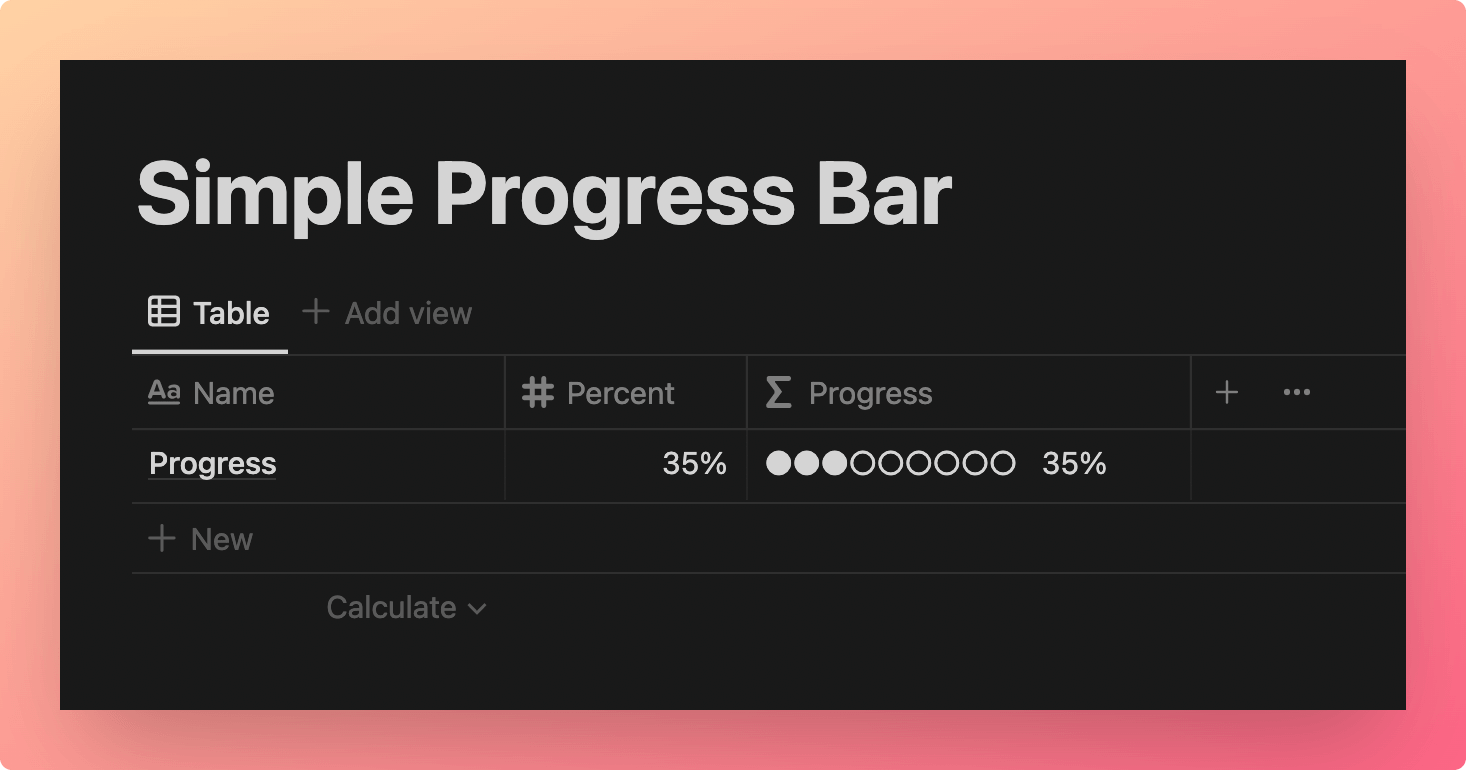Open the three-dot table options menu
The height and width of the screenshot is (770, 1466).
[x=1297, y=392]
